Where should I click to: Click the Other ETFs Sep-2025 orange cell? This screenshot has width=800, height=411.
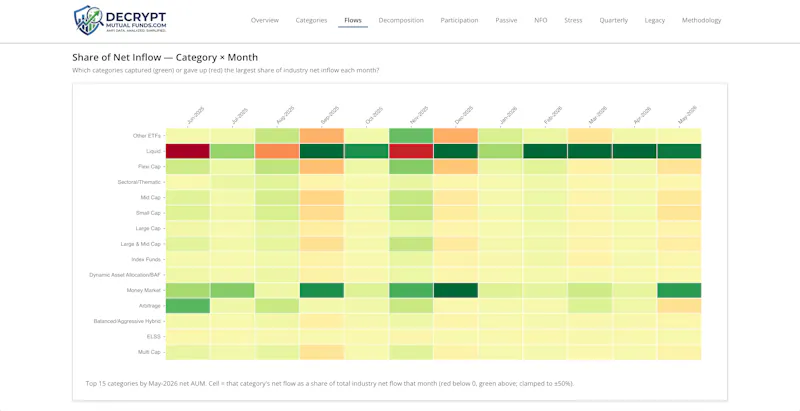pos(321,136)
